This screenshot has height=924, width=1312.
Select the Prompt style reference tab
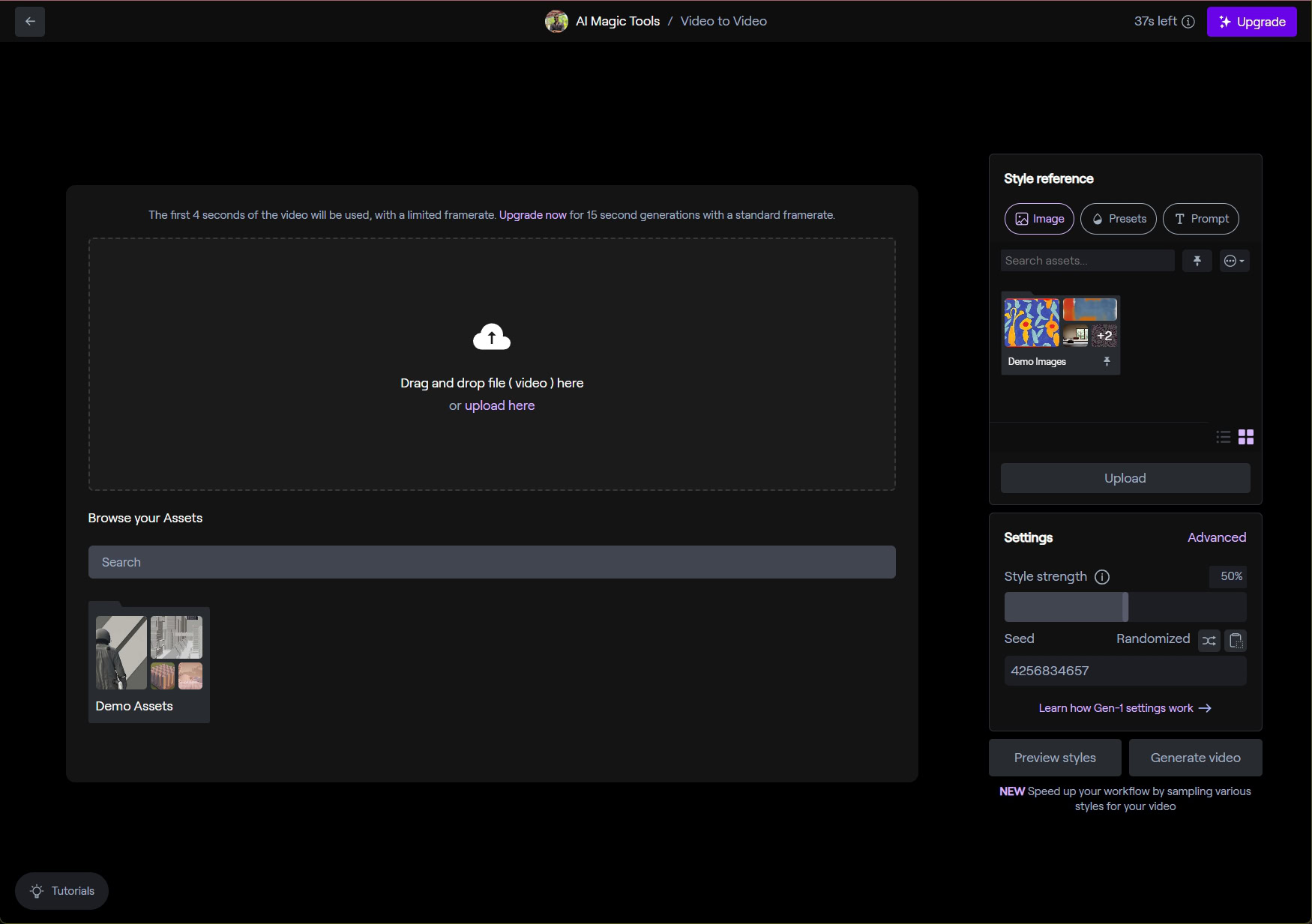click(1201, 219)
